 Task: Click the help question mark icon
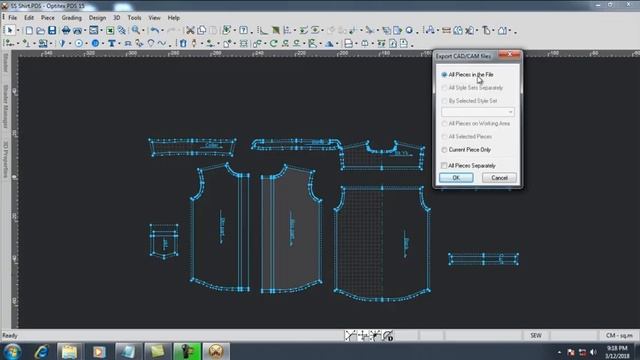click(243, 30)
